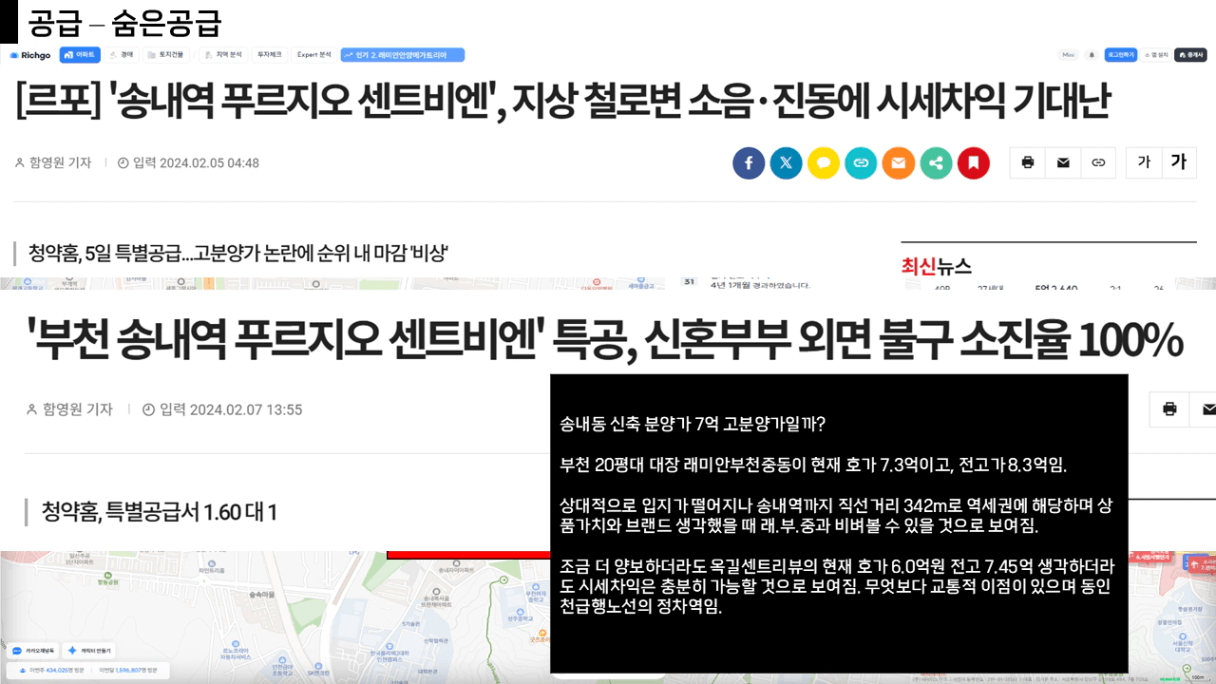Select the 아파트 tab in Richgo

click(x=80, y=55)
